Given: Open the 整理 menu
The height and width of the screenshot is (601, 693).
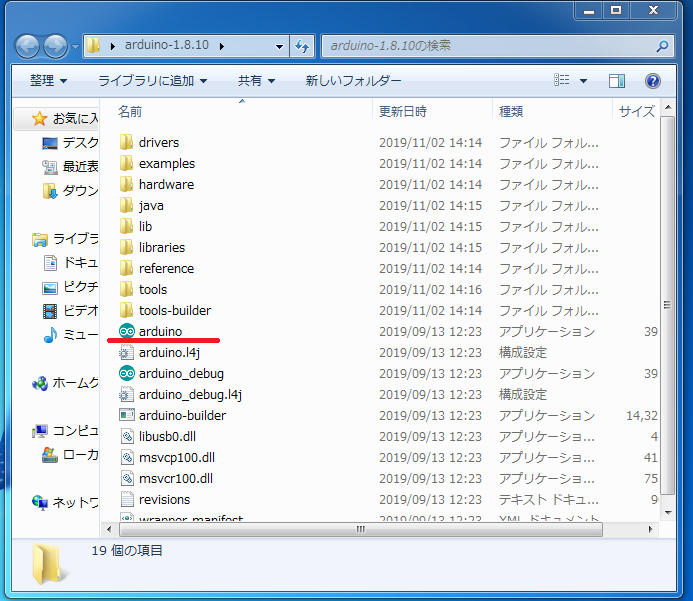Looking at the screenshot, I should pos(49,81).
